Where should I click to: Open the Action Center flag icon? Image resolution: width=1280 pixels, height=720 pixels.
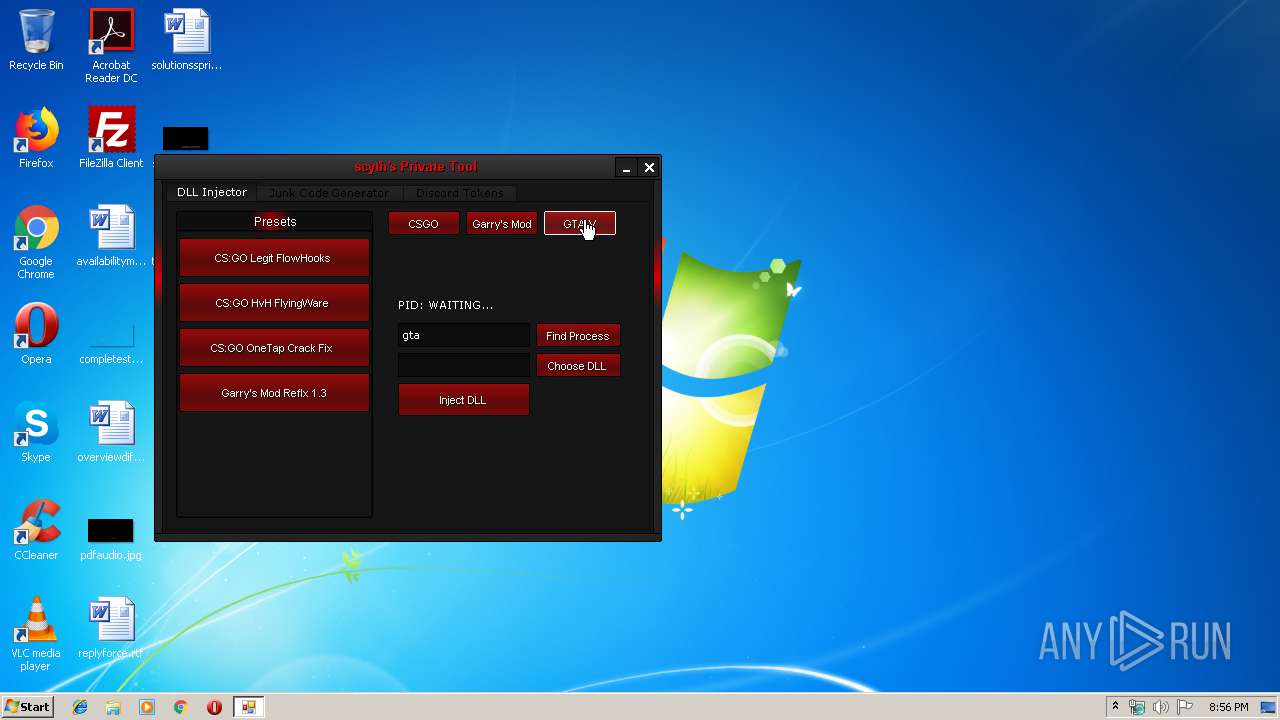coord(1185,707)
